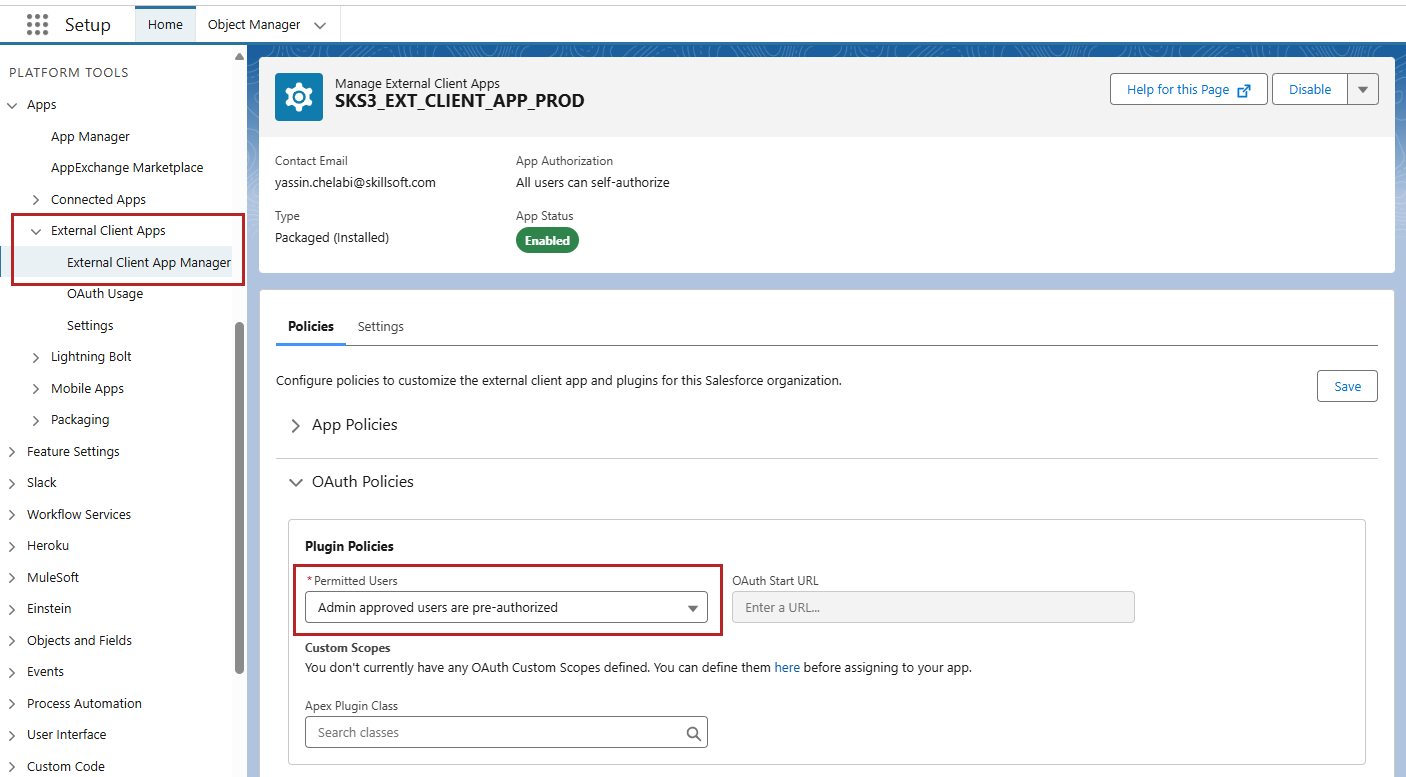Collapse the Apps tree node
This screenshot has width=1406, height=777.
click(12, 105)
